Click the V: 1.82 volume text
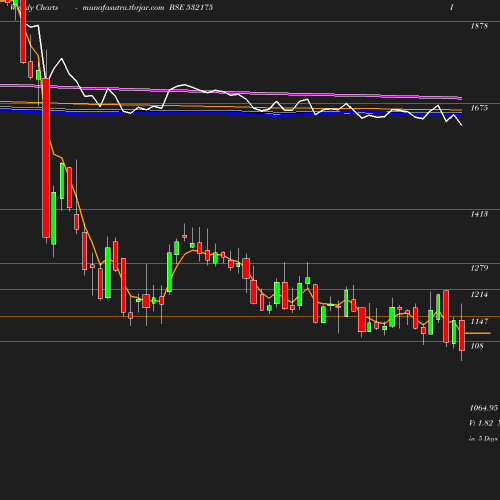 481,423
